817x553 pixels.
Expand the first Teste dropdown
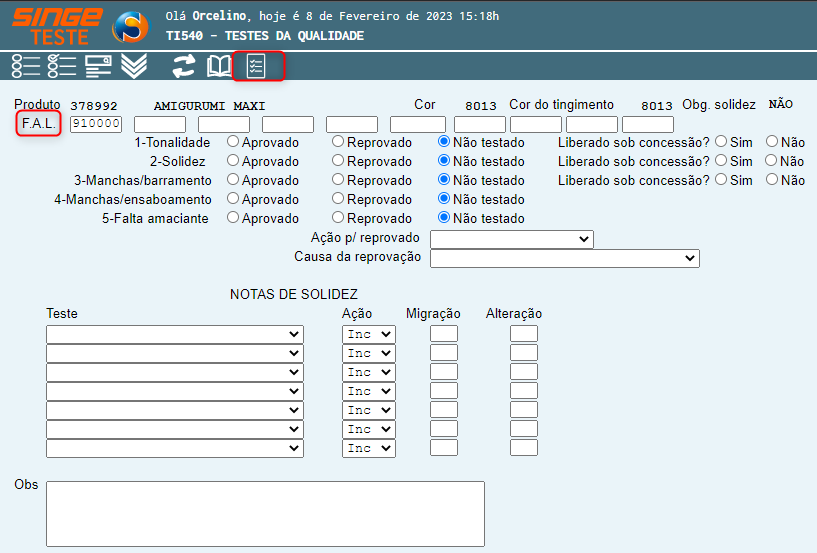tap(174, 334)
